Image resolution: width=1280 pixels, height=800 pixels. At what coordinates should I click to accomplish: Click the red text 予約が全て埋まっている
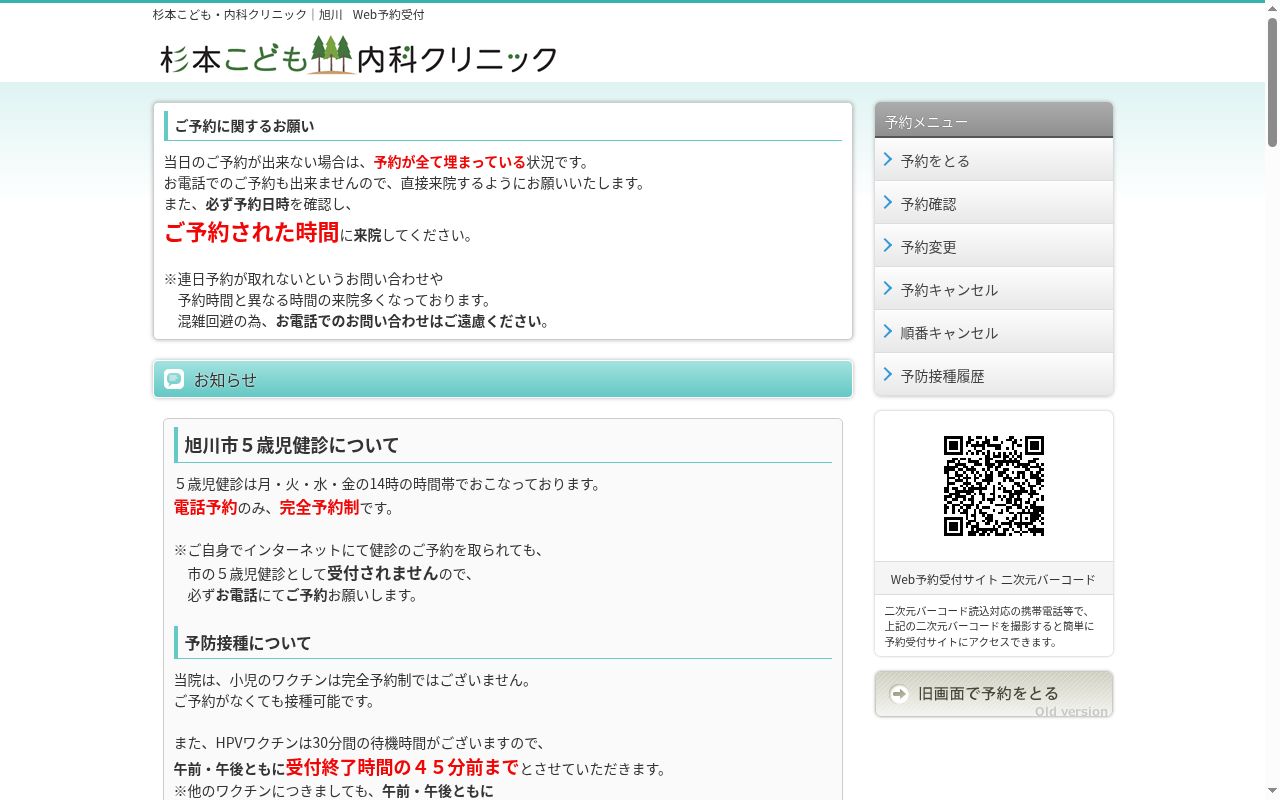click(x=450, y=162)
